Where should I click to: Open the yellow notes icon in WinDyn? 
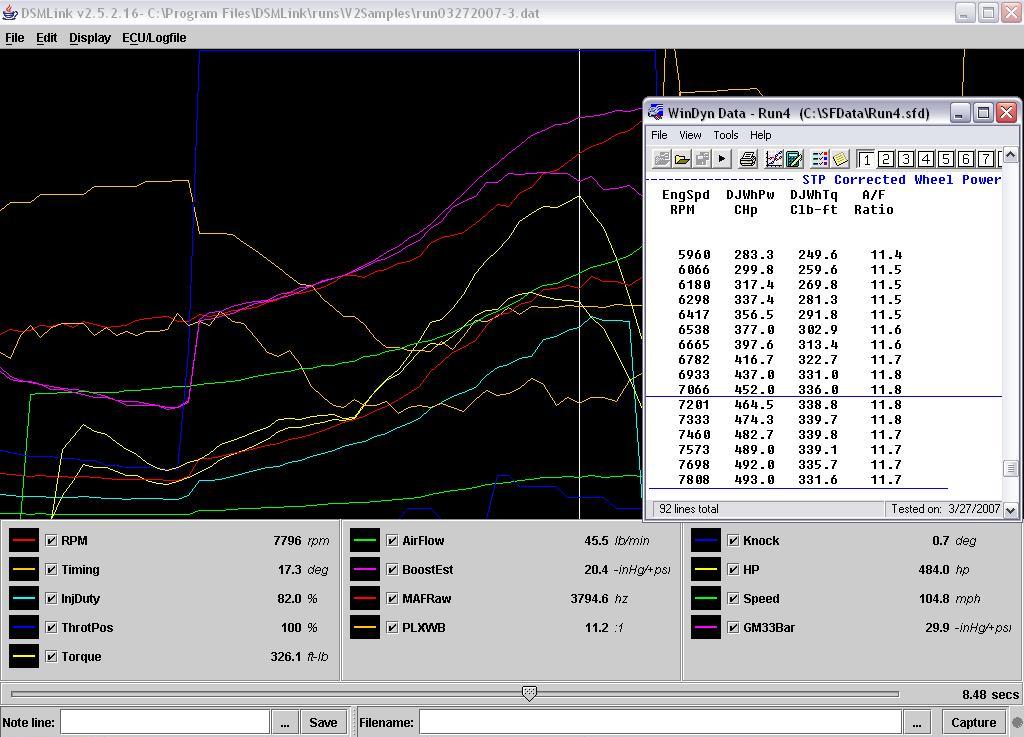[x=840, y=159]
